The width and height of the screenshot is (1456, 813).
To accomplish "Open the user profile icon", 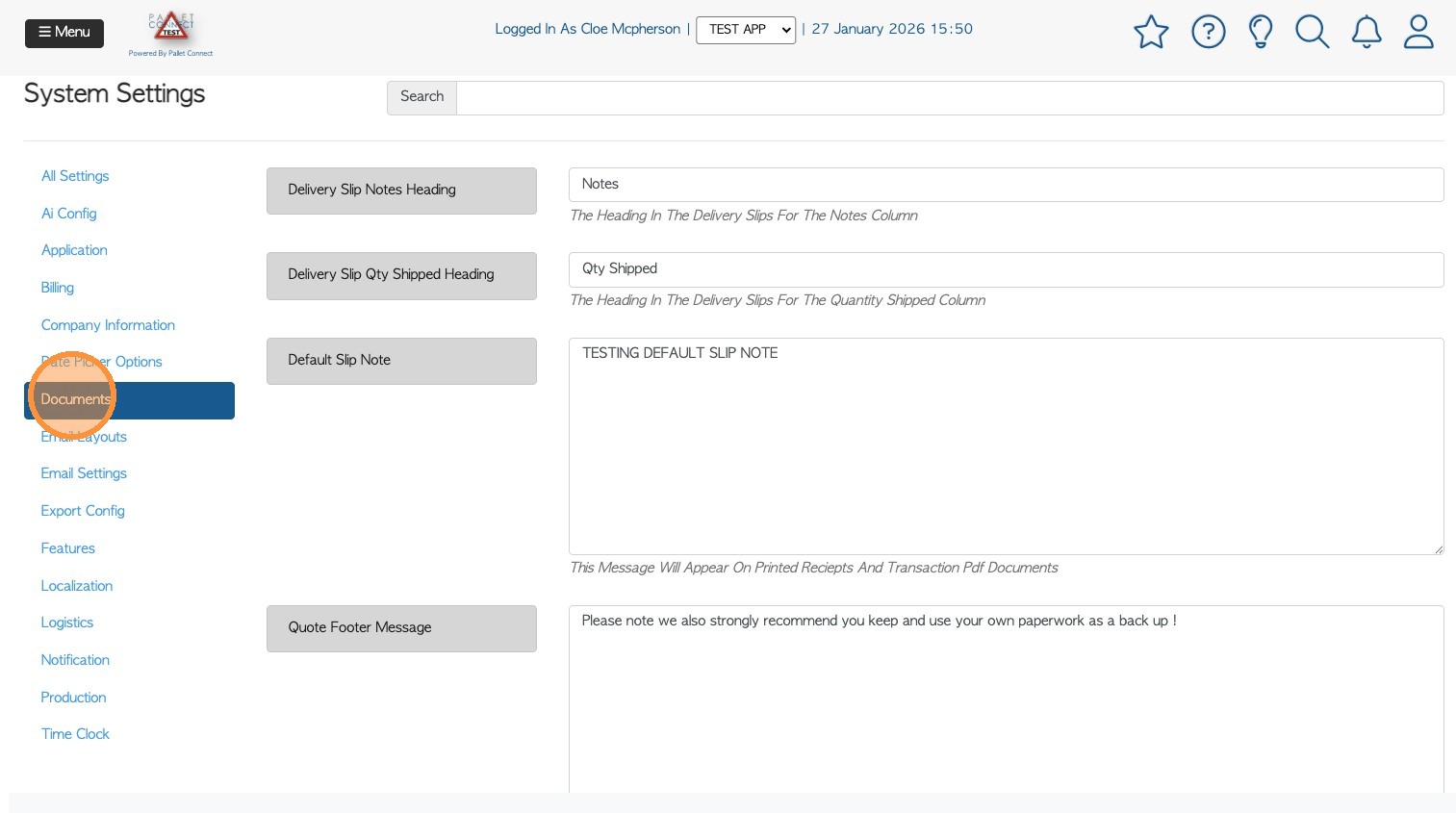I will tap(1418, 32).
